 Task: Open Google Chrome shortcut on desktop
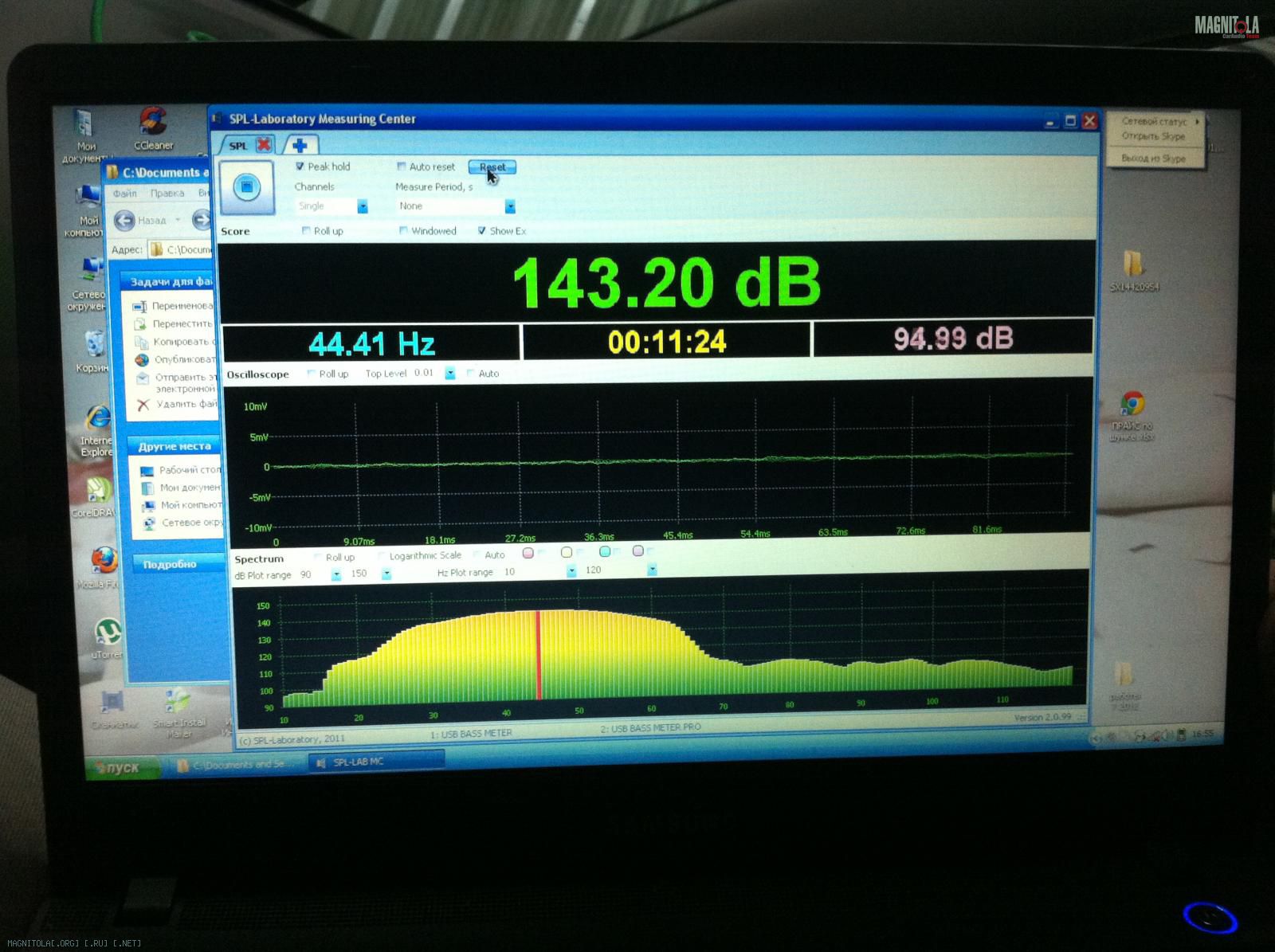(x=1132, y=405)
